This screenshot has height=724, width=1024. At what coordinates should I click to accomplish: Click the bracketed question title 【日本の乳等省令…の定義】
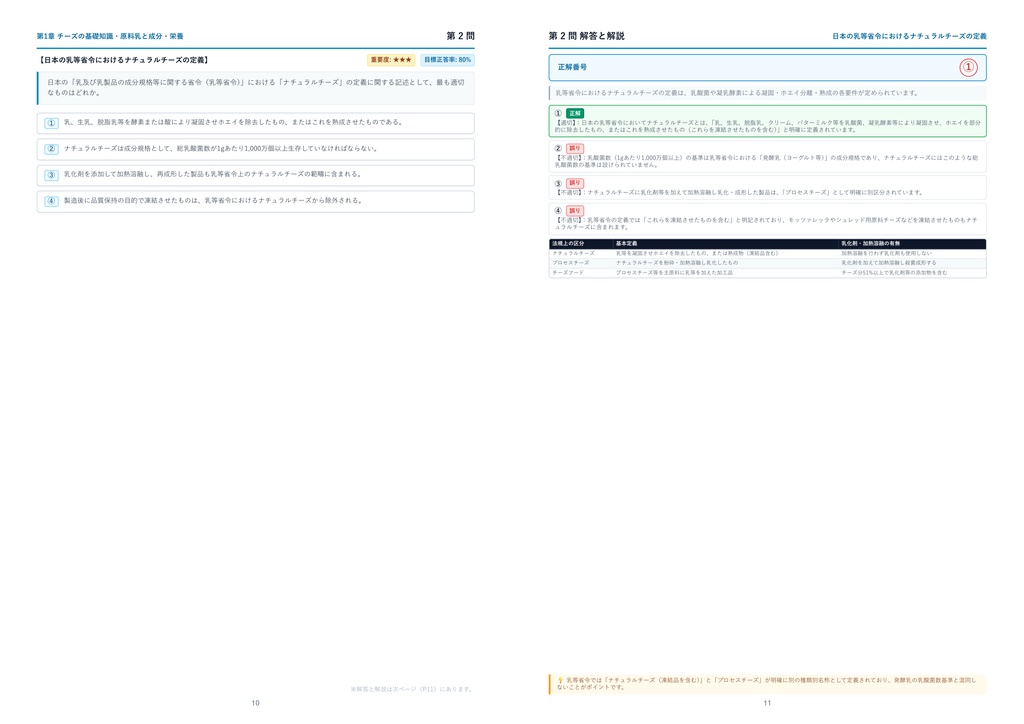123,60
